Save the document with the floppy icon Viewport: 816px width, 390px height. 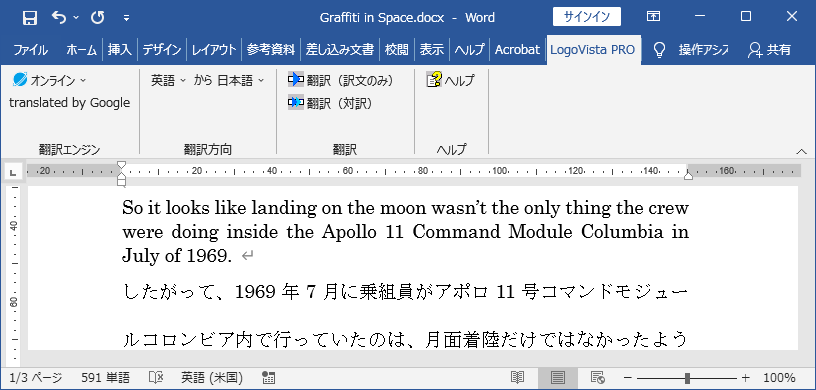coord(30,18)
